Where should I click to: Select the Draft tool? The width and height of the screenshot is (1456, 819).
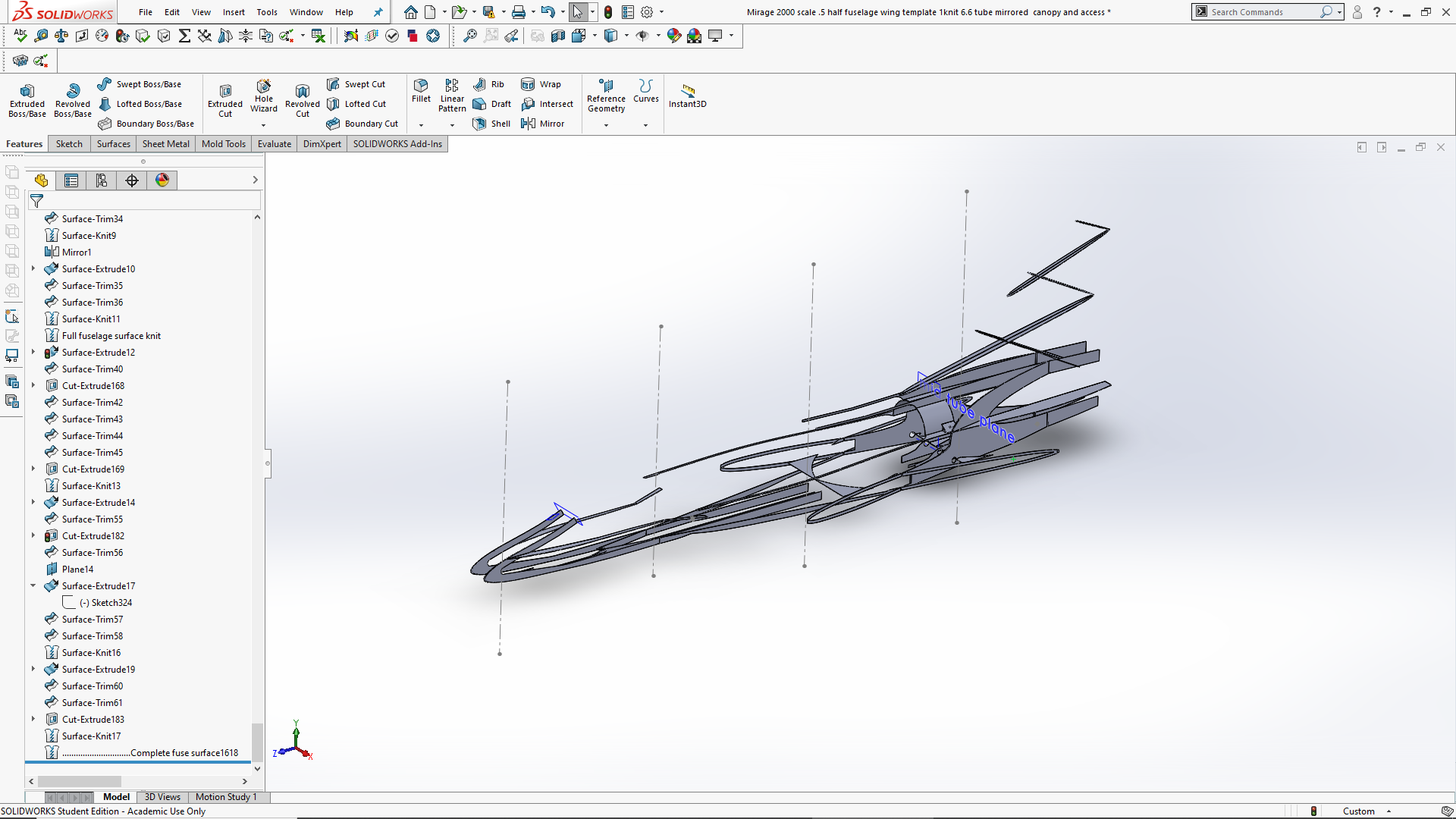(491, 104)
